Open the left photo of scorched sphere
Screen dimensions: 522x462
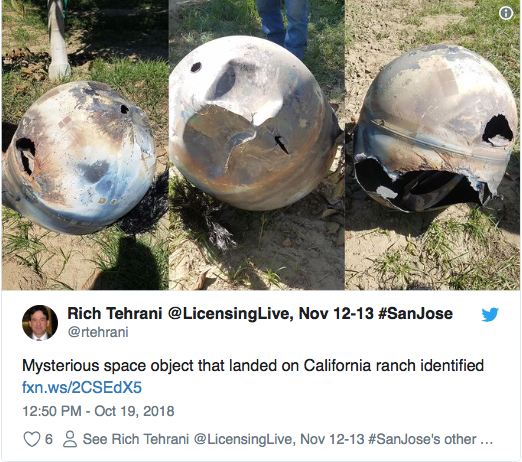click(x=85, y=145)
